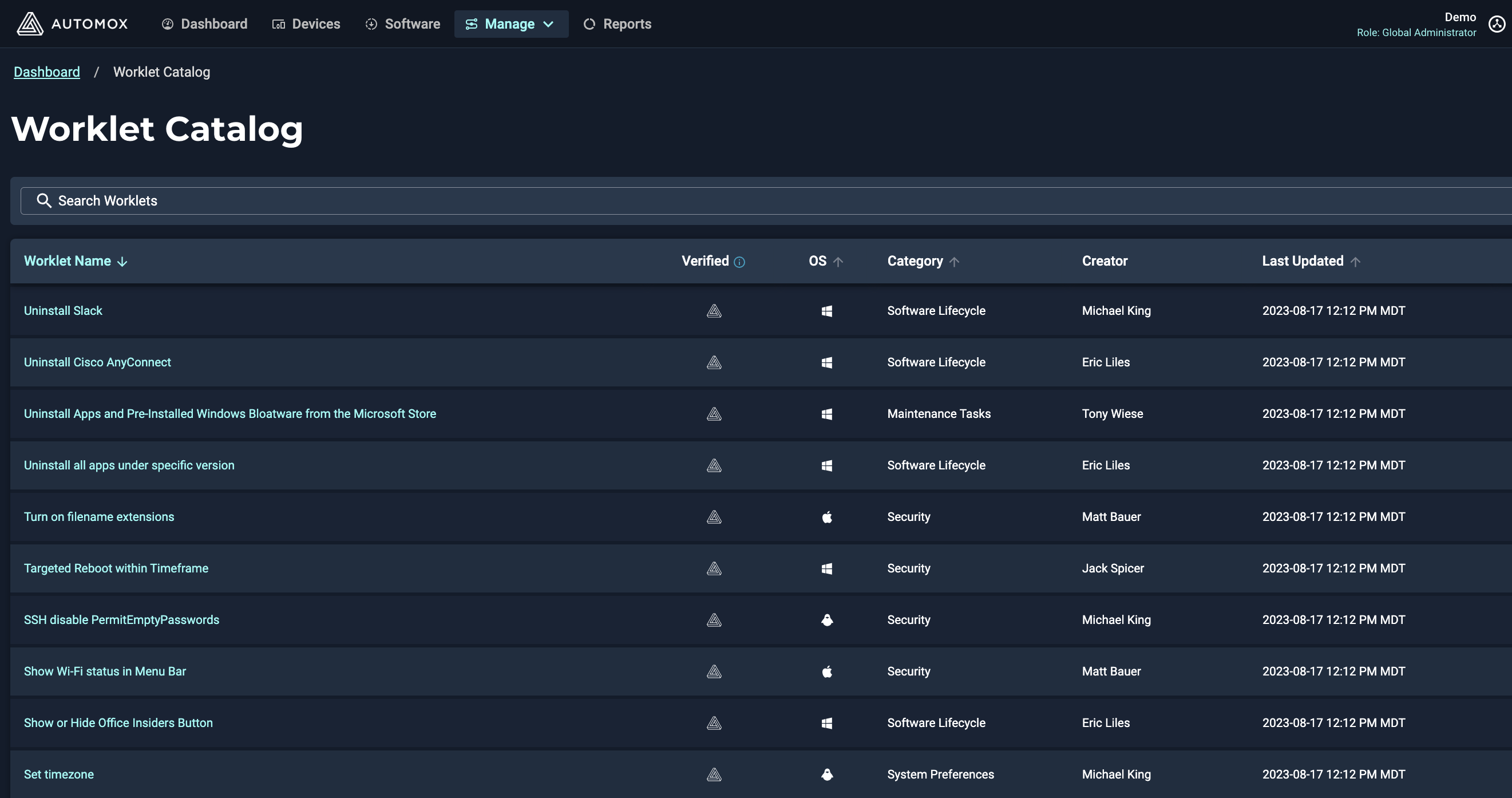Click the search magnifier icon

tap(44, 200)
